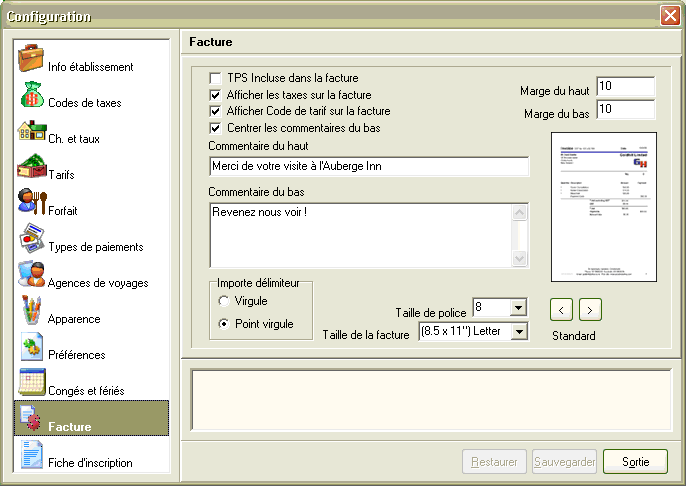Open the Taille de police dropdown

pos(518,307)
